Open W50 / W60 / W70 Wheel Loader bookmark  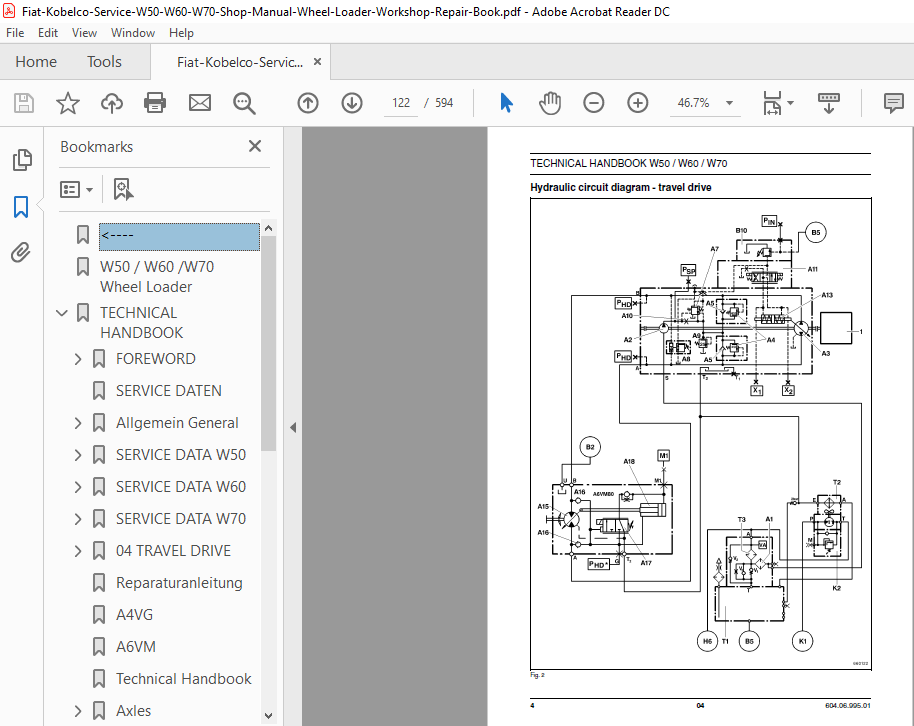[x=157, y=277]
